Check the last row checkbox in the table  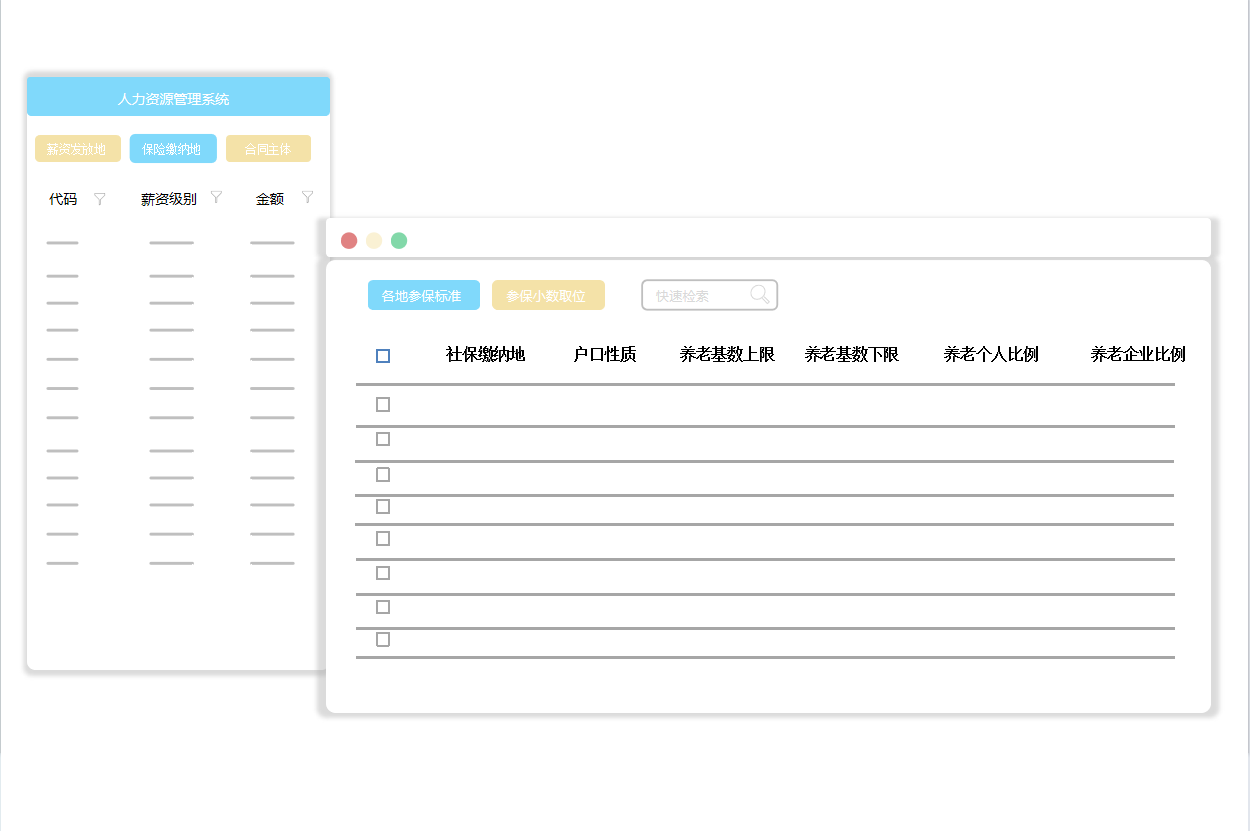pos(383,640)
